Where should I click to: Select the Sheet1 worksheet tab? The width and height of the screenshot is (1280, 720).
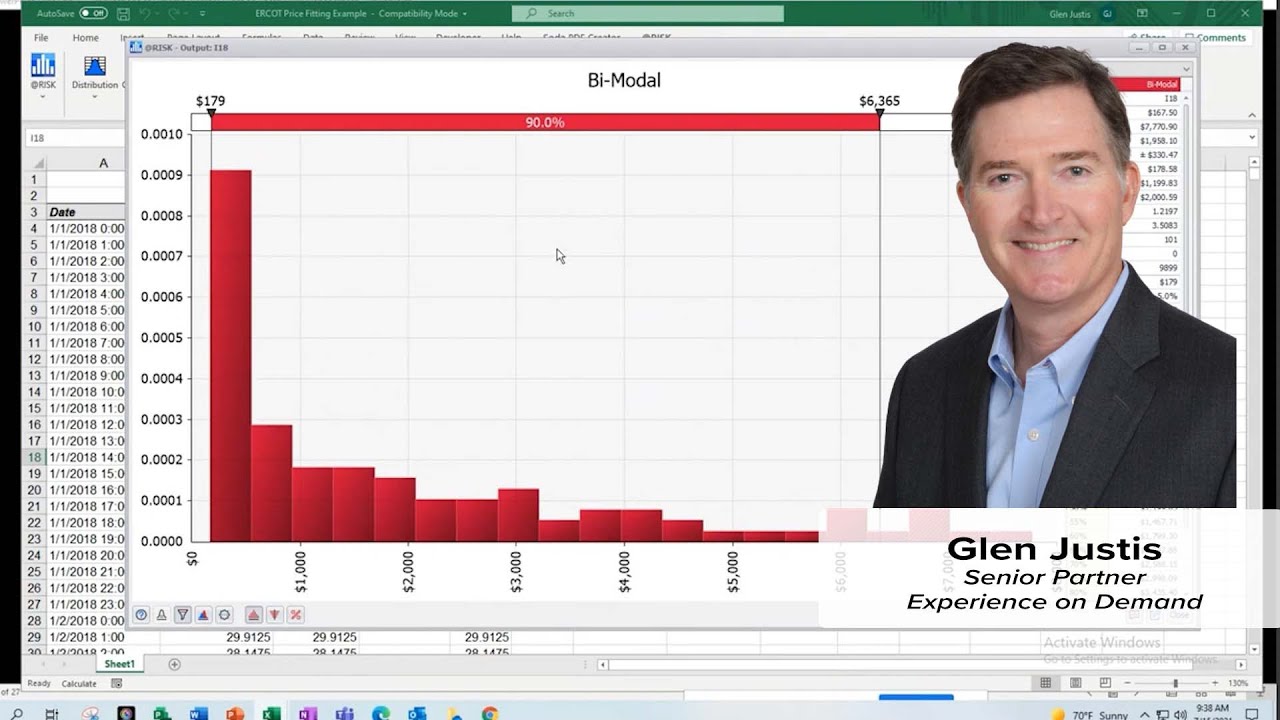click(x=119, y=664)
